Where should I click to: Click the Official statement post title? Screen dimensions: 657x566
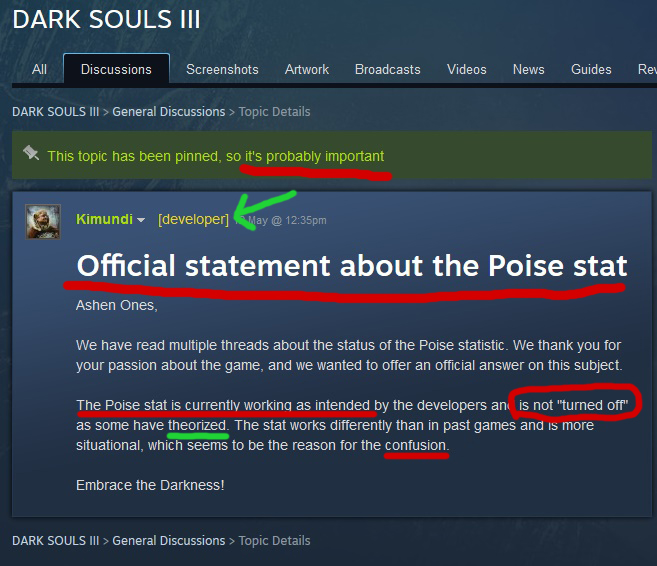[352, 266]
